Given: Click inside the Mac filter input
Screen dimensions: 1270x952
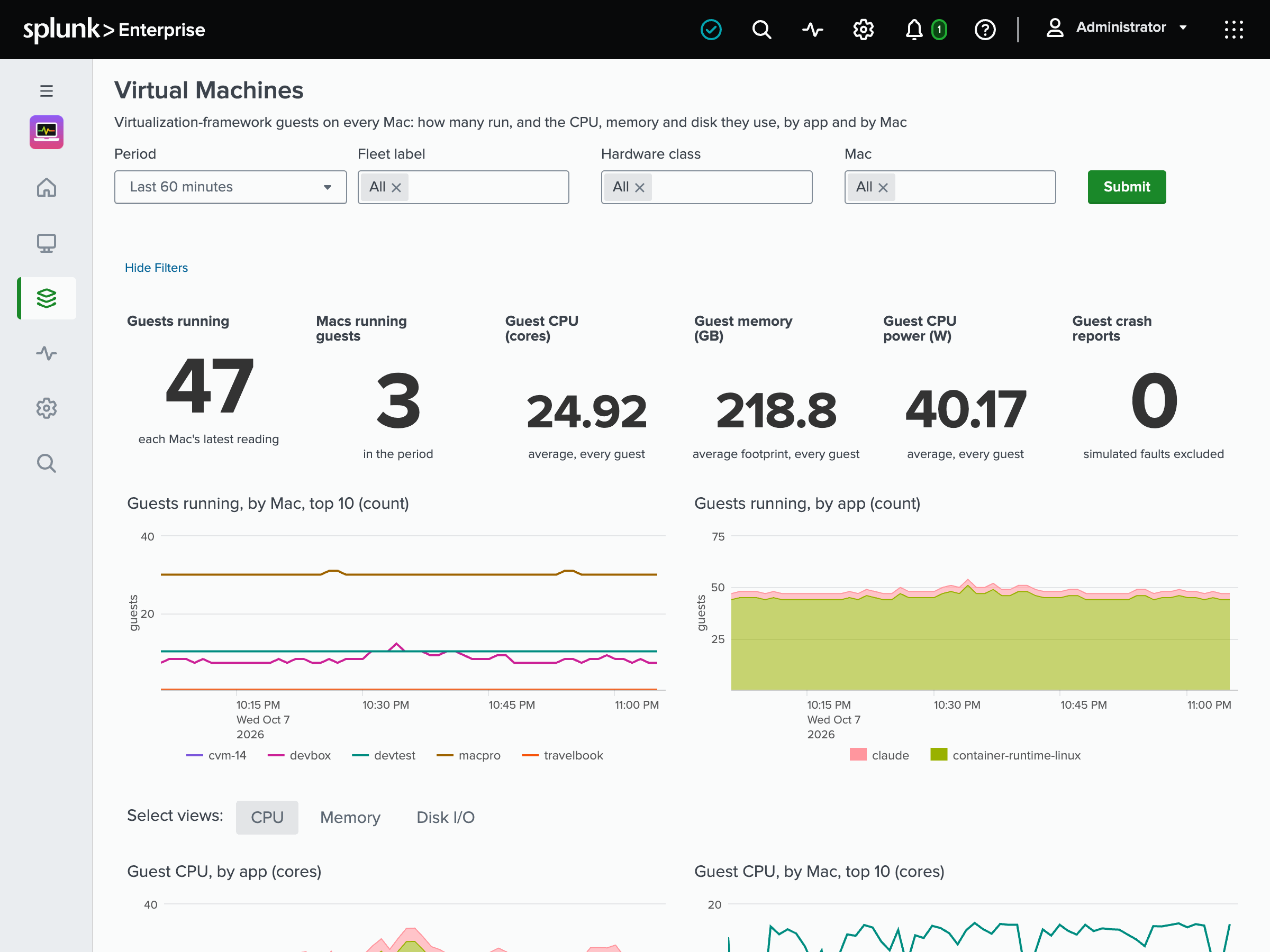Looking at the screenshot, I should 950,187.
